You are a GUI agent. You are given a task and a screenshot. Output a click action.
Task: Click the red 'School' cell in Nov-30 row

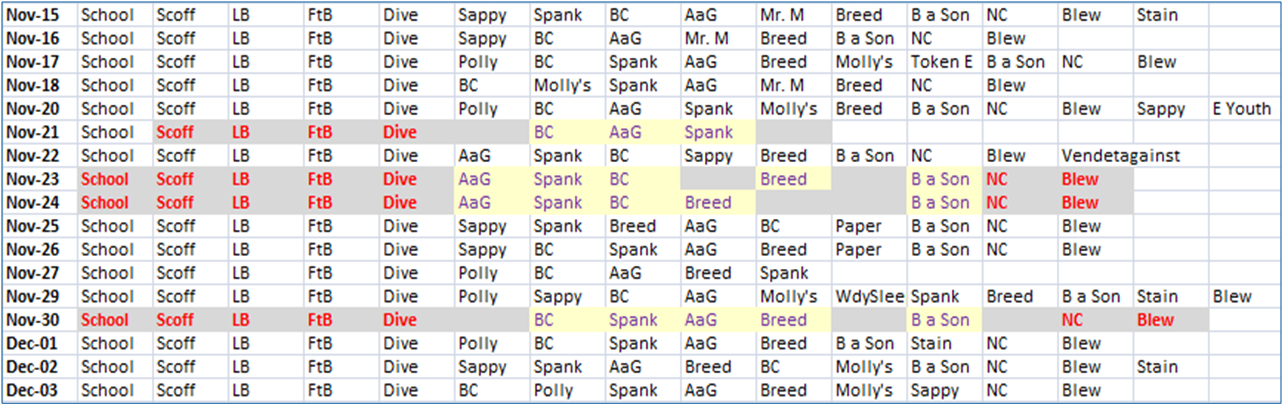[x=105, y=320]
